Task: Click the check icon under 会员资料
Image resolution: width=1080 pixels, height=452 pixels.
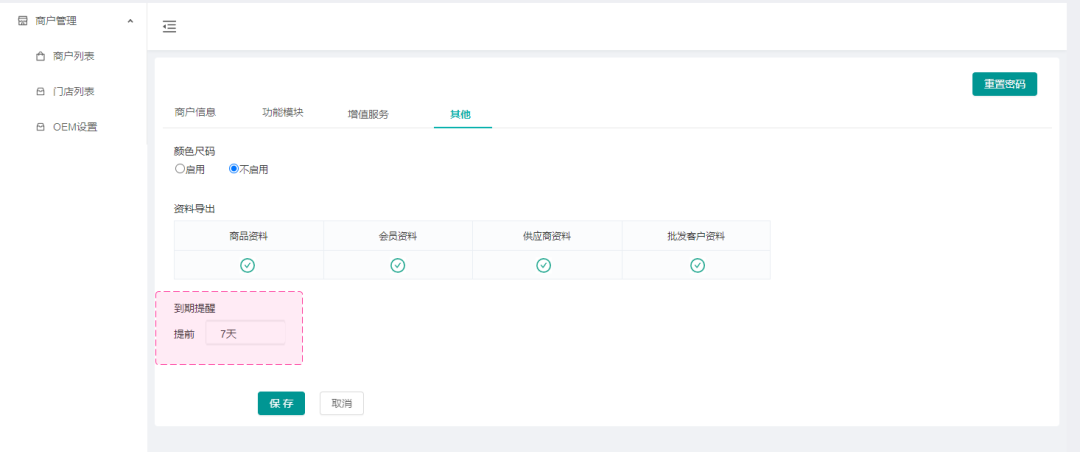Action: pyautogui.click(x=397, y=265)
